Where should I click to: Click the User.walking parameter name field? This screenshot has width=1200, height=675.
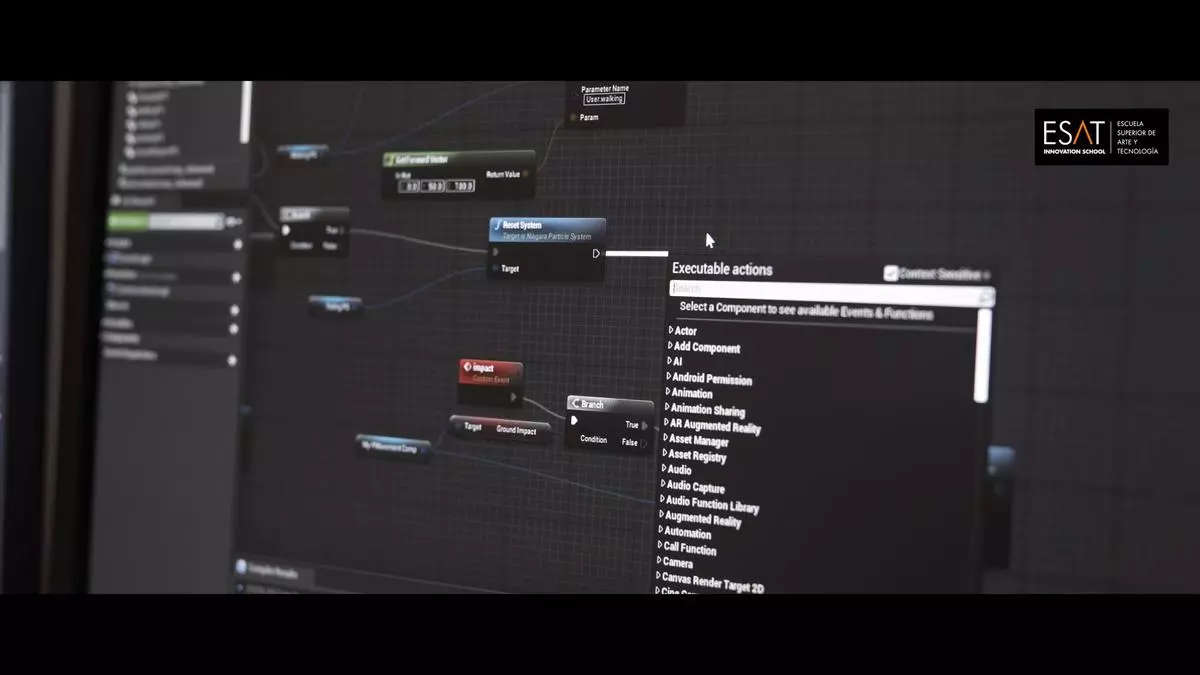604,99
